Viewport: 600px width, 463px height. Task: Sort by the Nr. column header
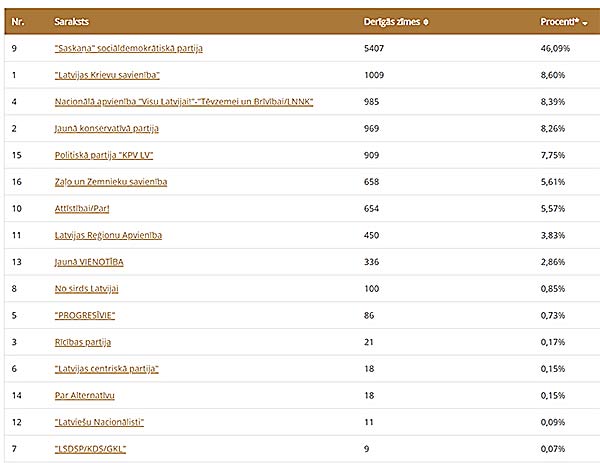tap(18, 22)
